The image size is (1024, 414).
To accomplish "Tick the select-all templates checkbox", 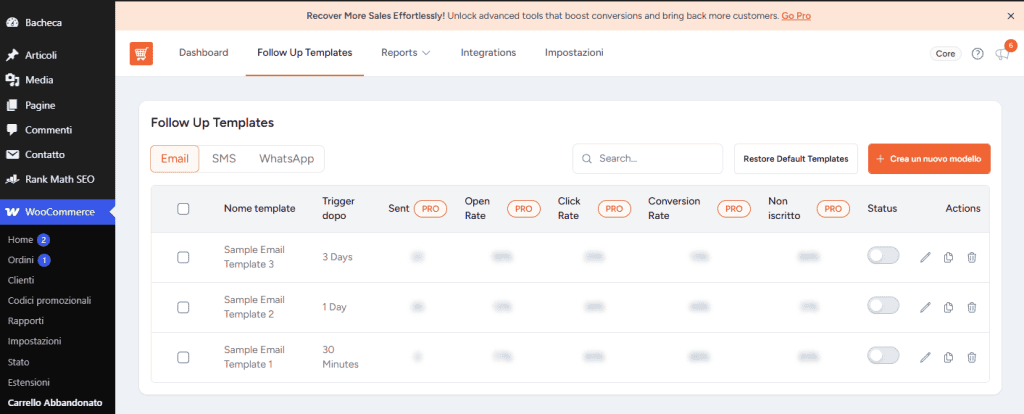I will click(x=184, y=209).
